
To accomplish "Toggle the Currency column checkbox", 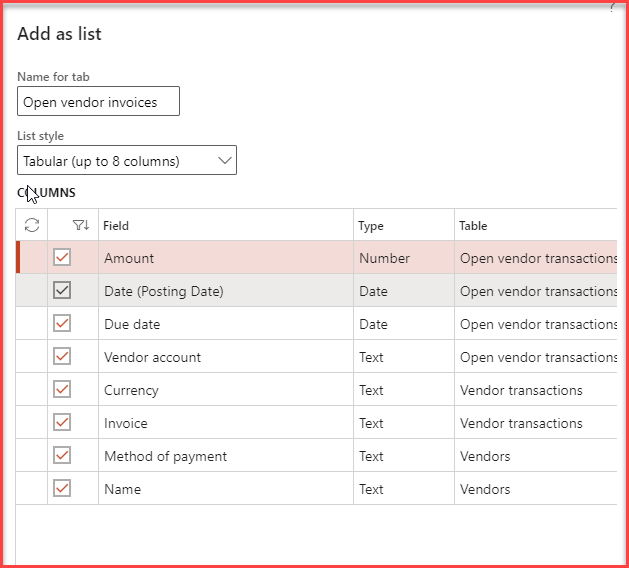I will tap(62, 389).
